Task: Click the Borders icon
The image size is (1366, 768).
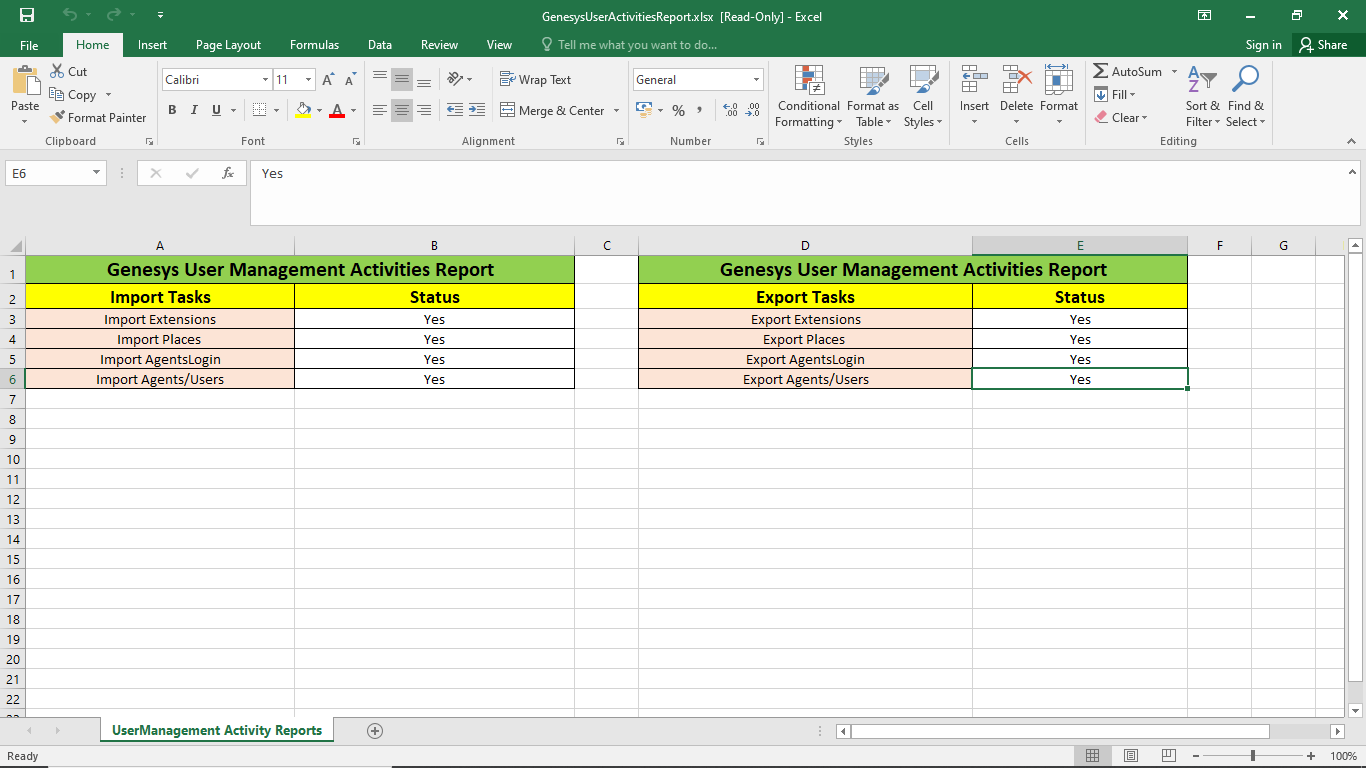Action: pyautogui.click(x=259, y=110)
